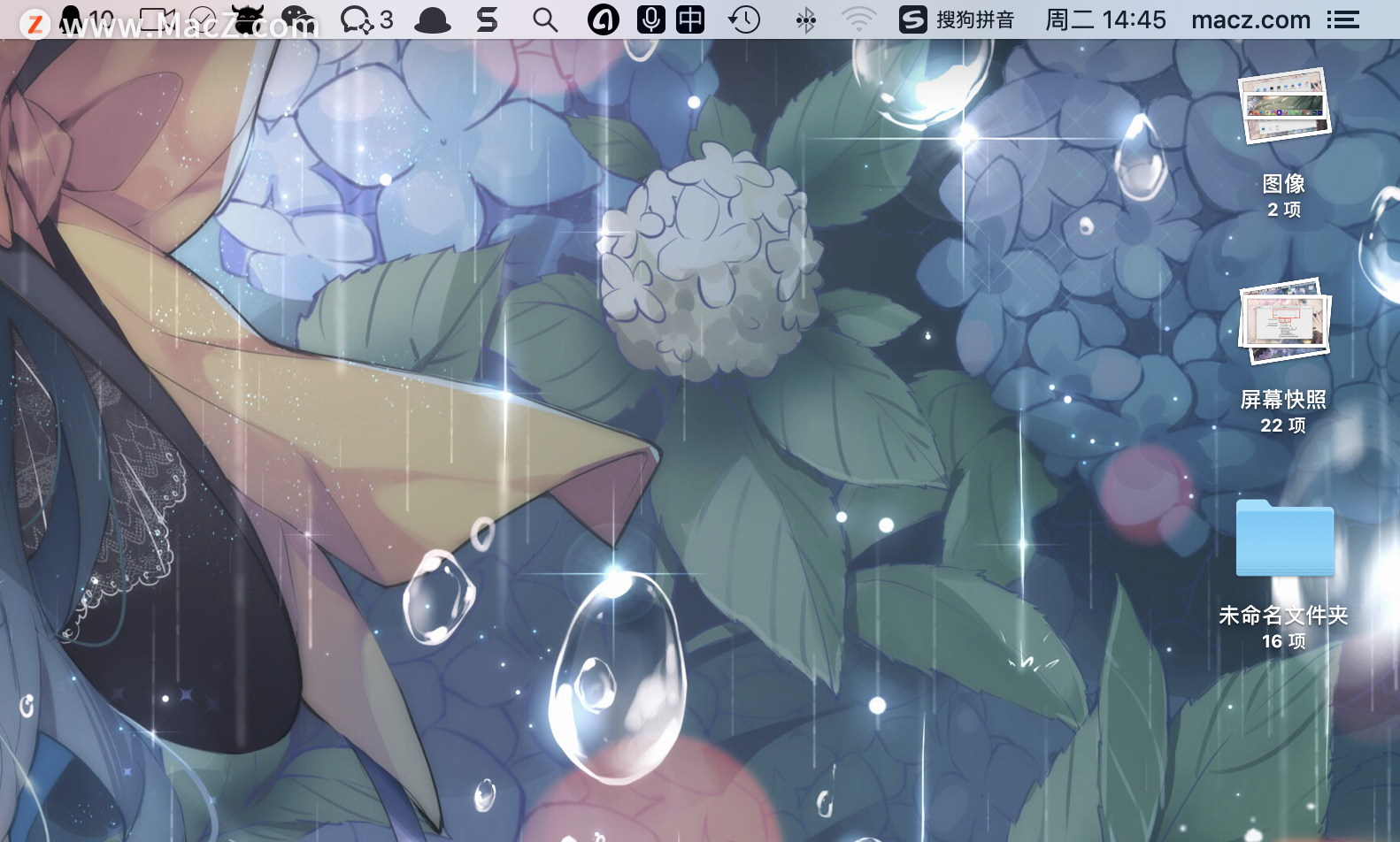Screen dimensions: 1400x842
Task: Open the 搜狗拼音 input source menu
Action: 957,19
